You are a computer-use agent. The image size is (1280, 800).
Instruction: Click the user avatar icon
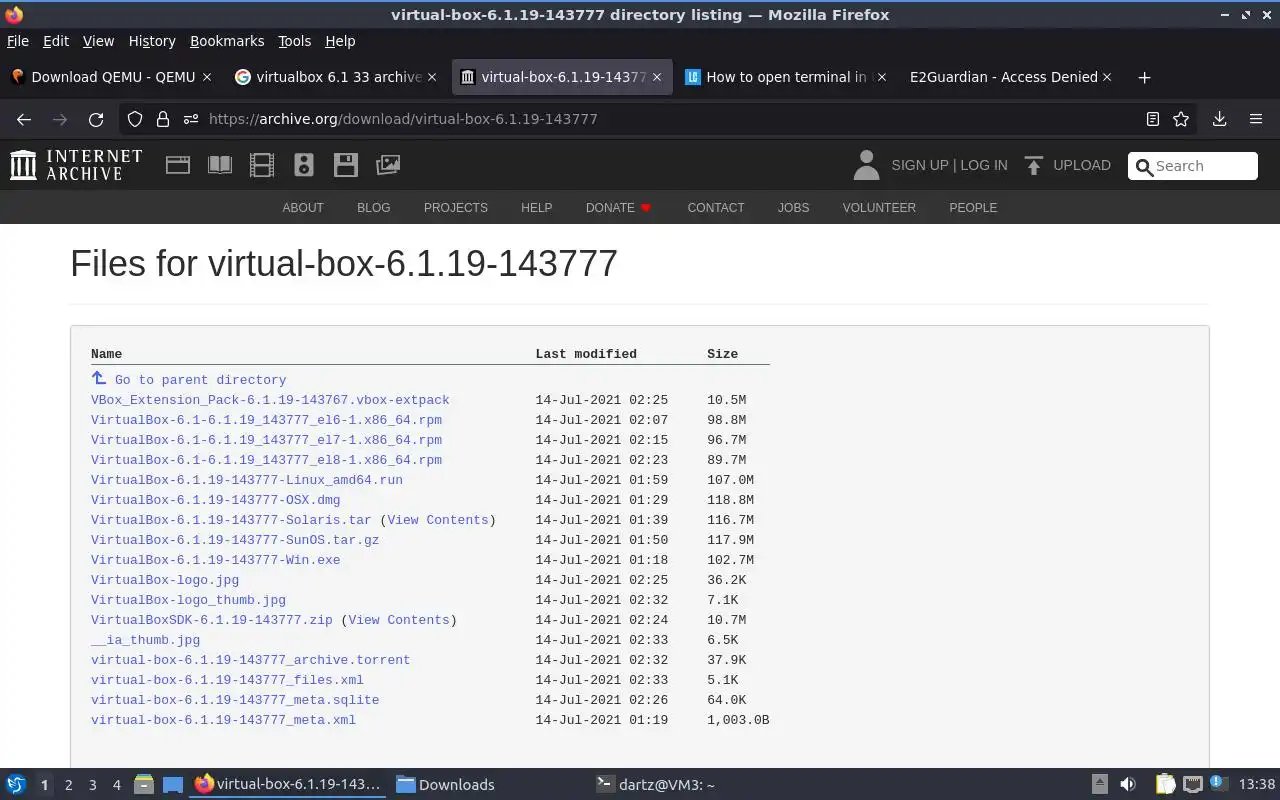coord(866,165)
